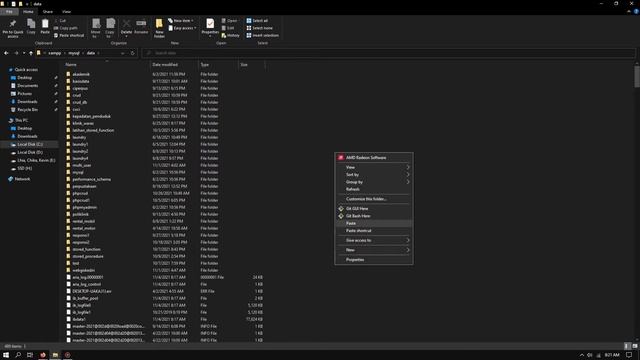Select Recycle Bin in Quick access
Viewport: 640px width, 360px height.
tap(27, 110)
